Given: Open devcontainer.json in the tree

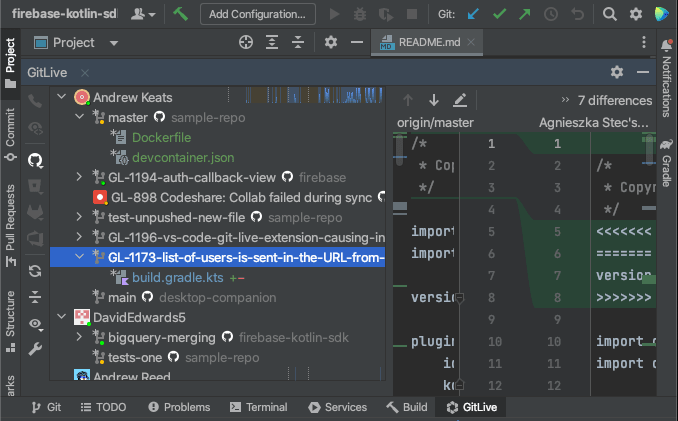Looking at the screenshot, I should pos(183,157).
